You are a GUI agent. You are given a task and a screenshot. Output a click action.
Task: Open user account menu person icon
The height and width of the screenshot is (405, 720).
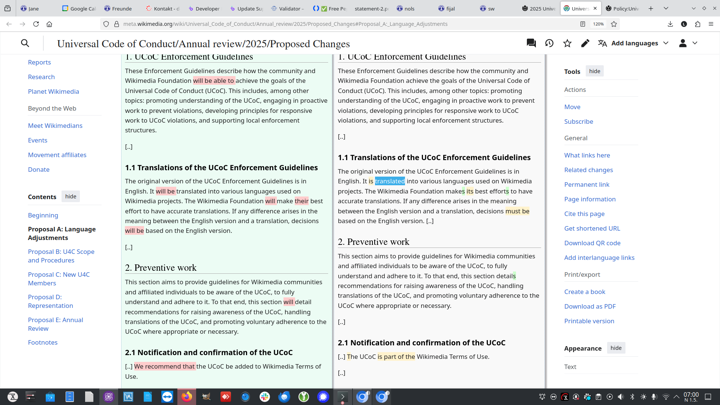(x=683, y=43)
